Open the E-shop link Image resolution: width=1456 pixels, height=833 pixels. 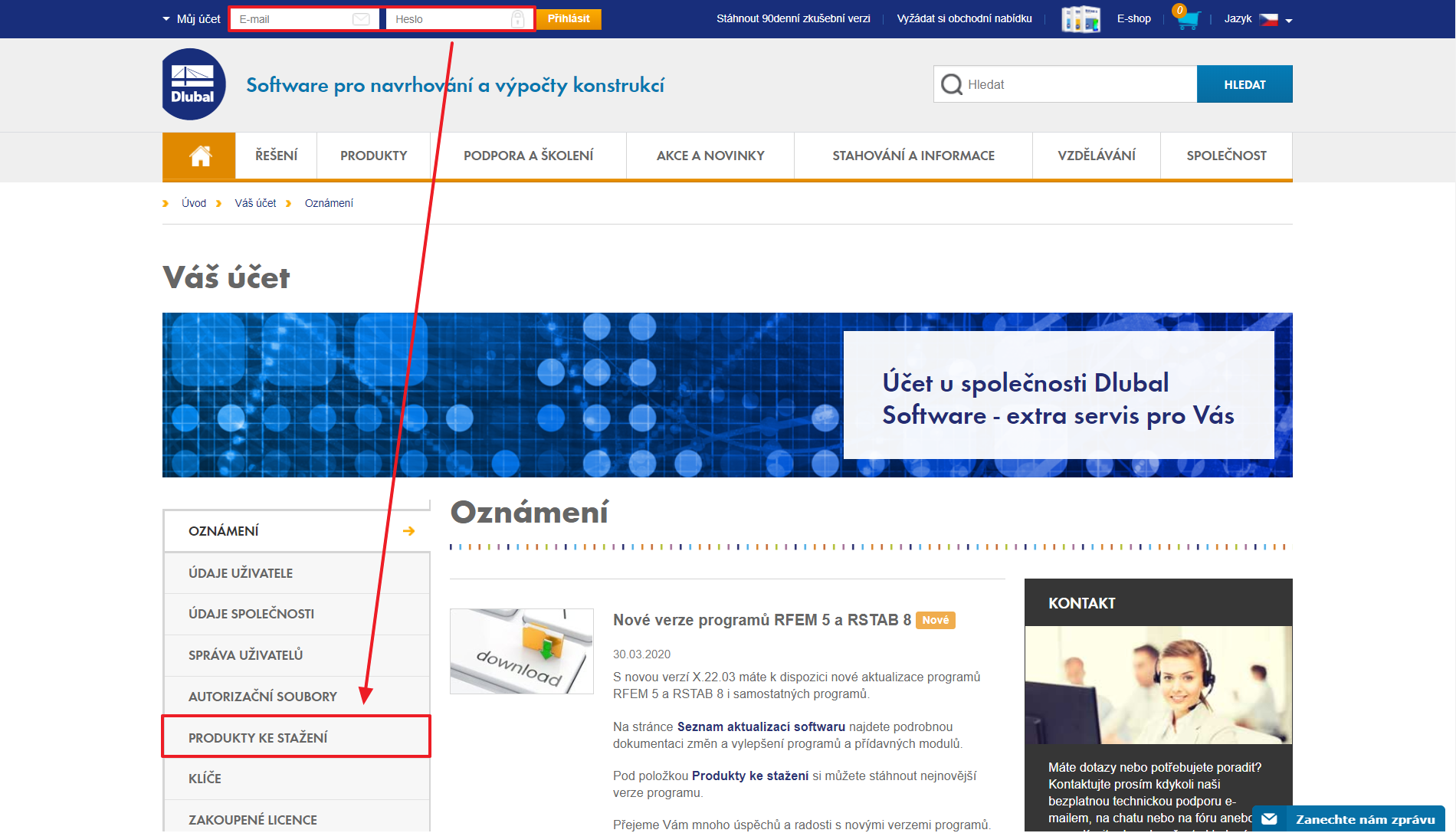click(1133, 19)
